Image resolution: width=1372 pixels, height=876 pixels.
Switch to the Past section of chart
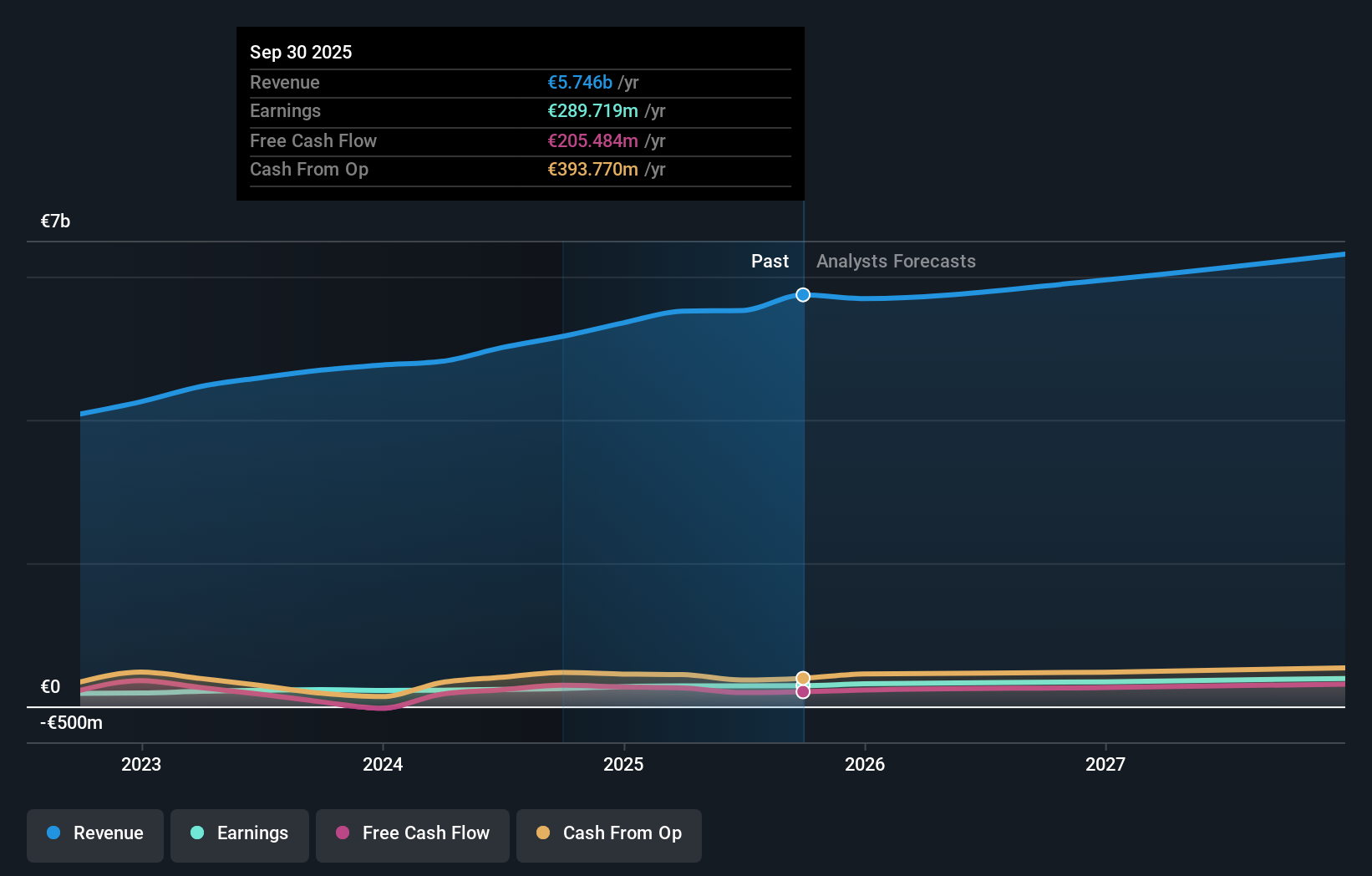tap(770, 261)
